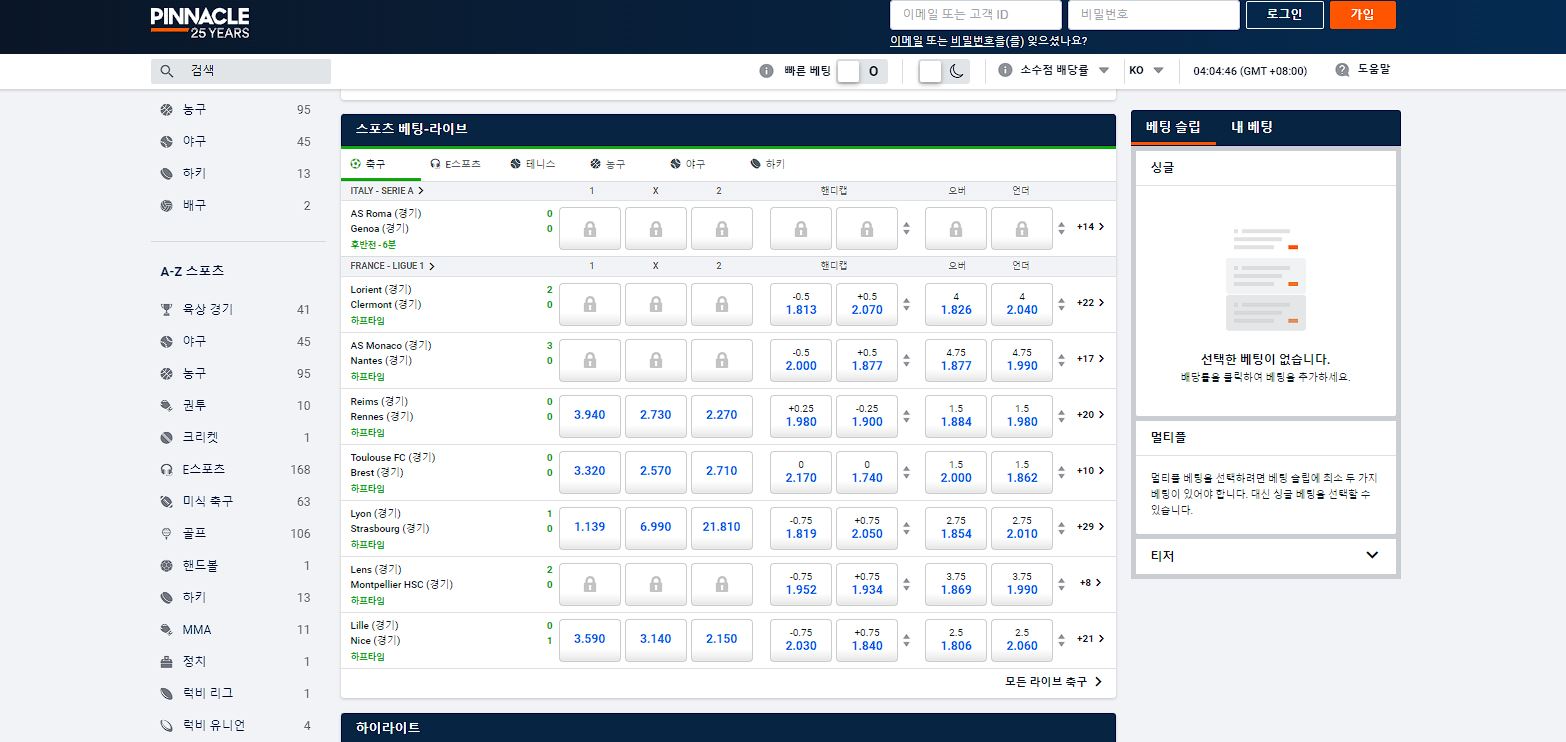
Task: Click the Pinnacle 25 Years logo
Action: point(200,23)
